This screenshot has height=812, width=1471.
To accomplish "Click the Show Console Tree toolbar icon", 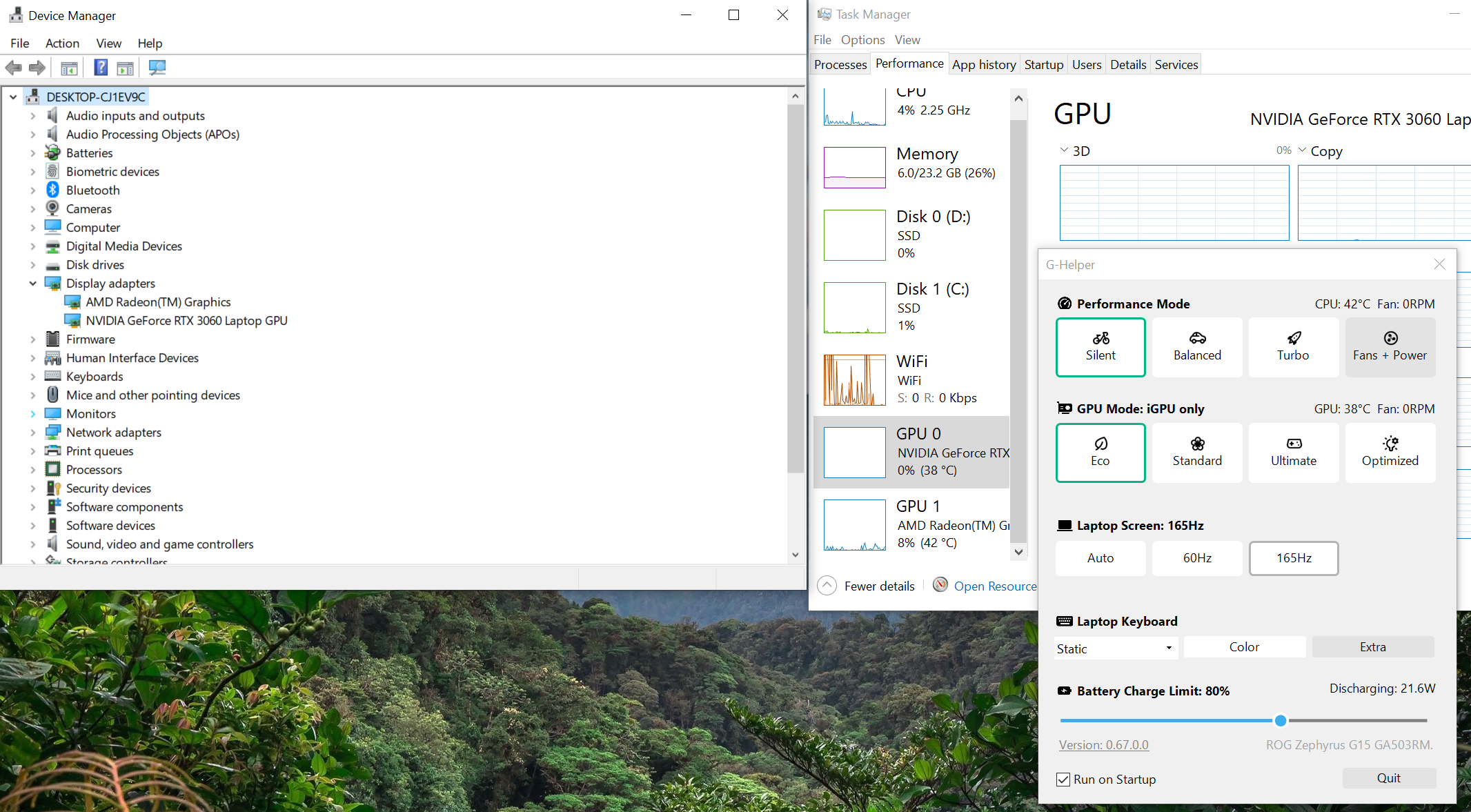I will [69, 67].
